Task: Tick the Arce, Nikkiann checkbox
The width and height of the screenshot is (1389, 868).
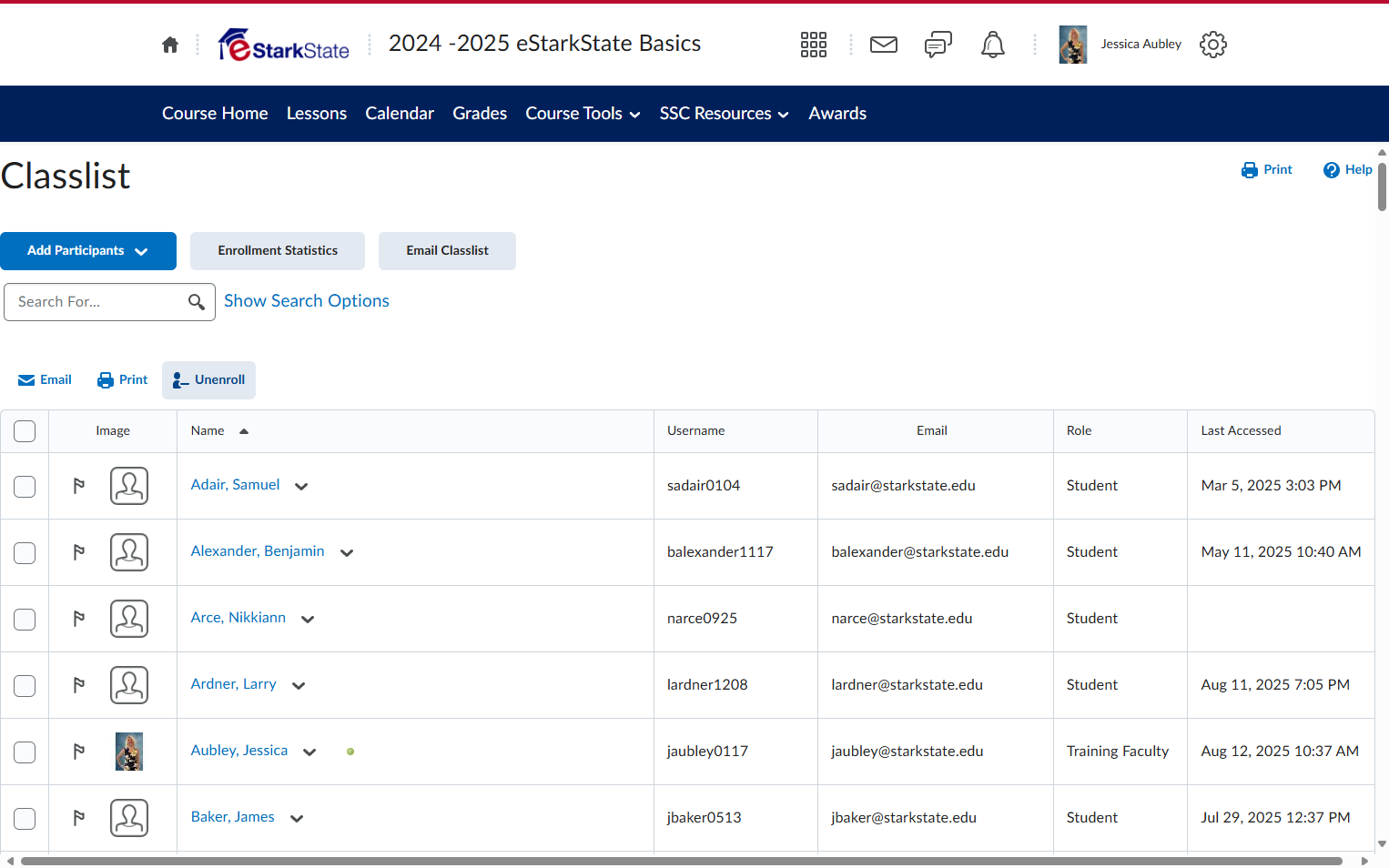Action: coord(25,620)
